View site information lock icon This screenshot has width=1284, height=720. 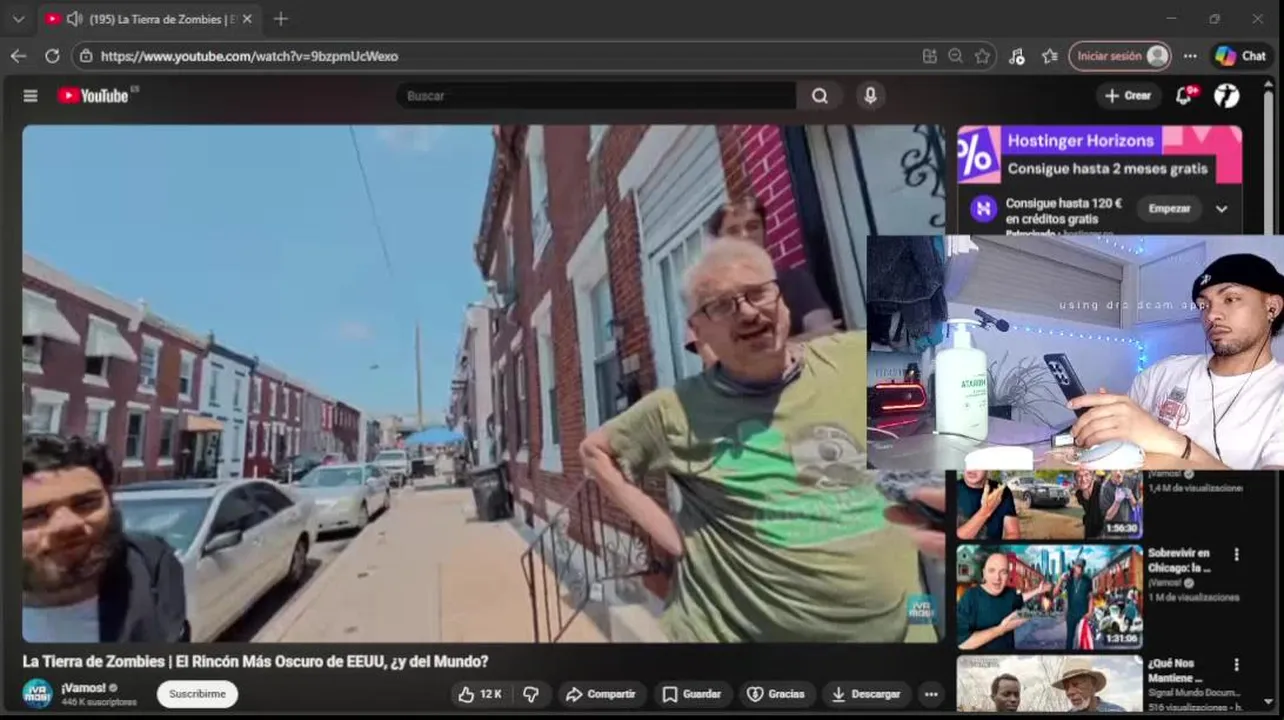(87, 56)
